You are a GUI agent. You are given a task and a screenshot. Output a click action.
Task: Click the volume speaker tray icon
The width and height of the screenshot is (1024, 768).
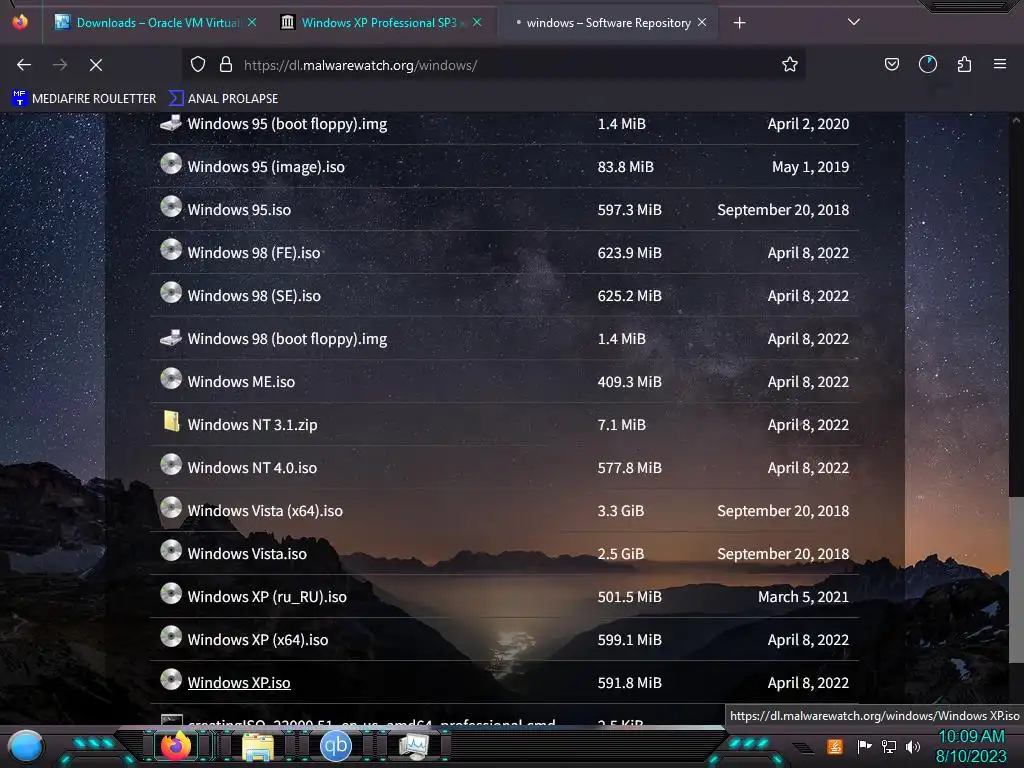pyautogui.click(x=913, y=746)
